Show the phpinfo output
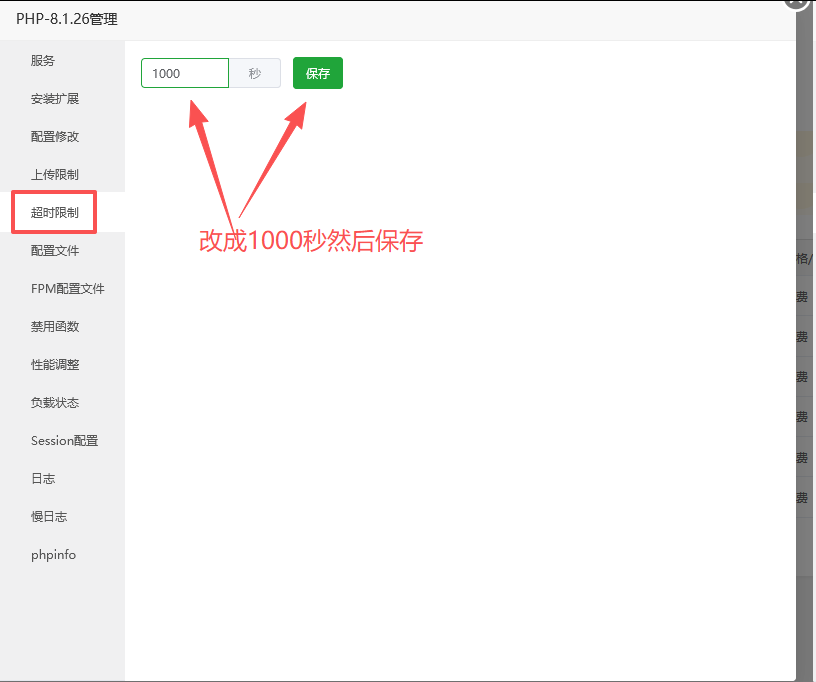 [x=52, y=554]
